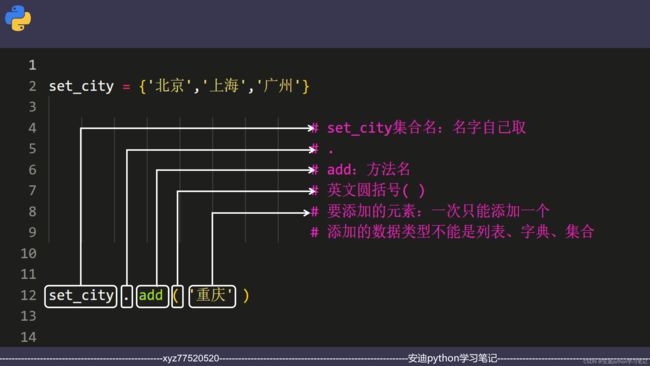Click the xyz77520520 footer text
The image size is (650, 366).
coord(191,359)
